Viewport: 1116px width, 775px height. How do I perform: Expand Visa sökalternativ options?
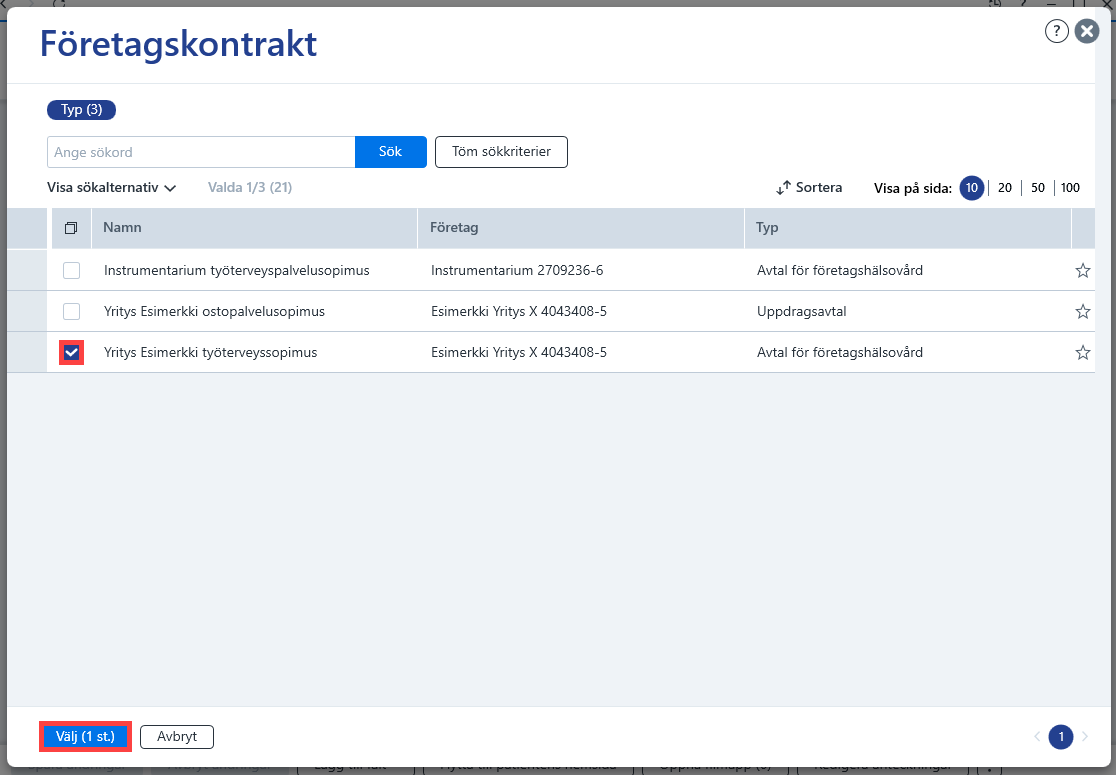coord(111,188)
